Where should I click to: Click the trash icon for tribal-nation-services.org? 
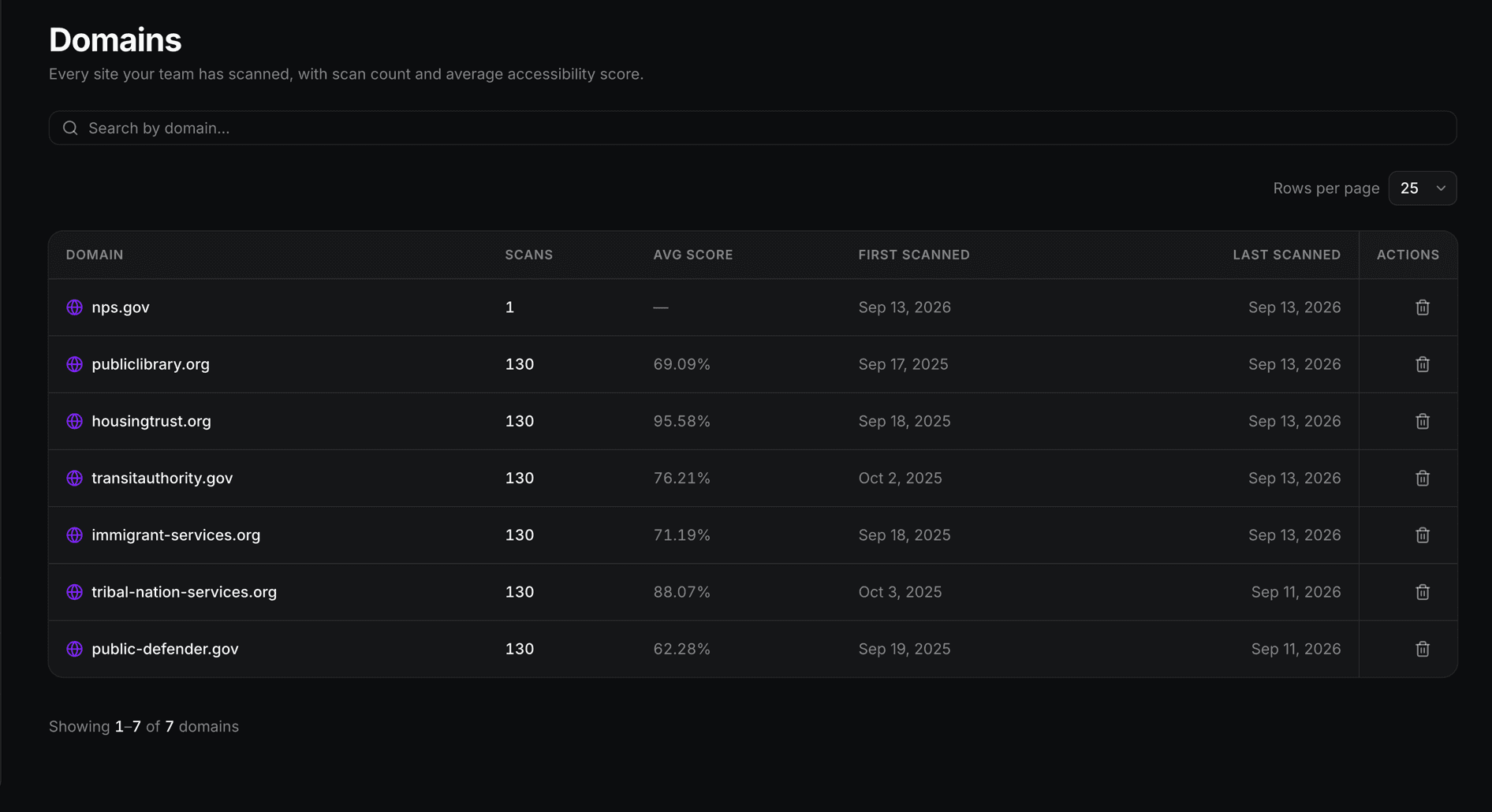[x=1422, y=592]
